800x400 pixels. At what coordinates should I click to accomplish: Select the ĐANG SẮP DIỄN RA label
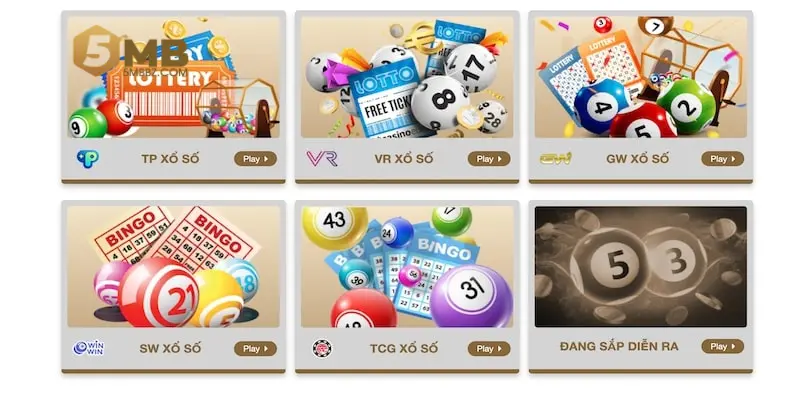click(x=619, y=346)
